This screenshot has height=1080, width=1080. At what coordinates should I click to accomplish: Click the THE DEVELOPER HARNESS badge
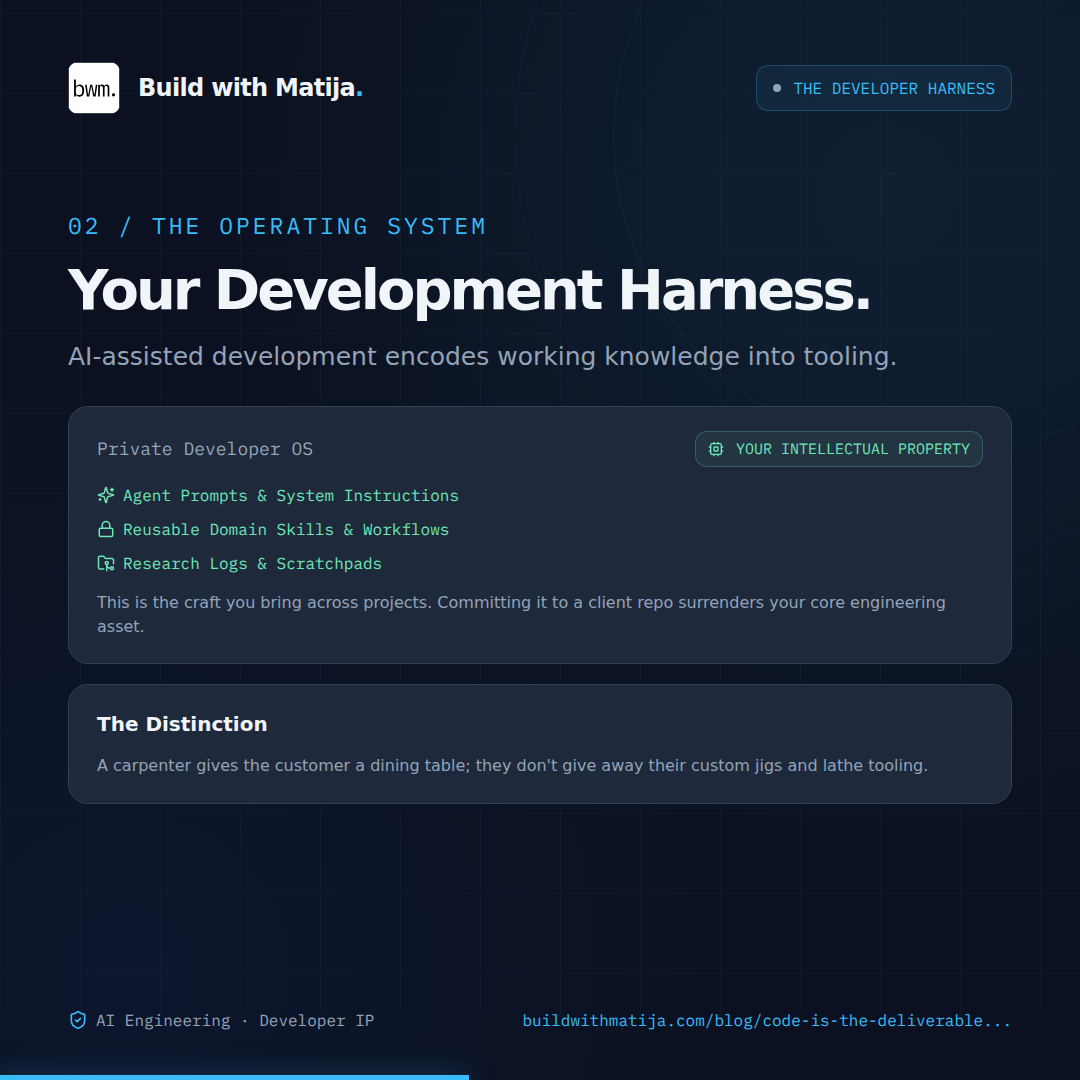point(884,88)
